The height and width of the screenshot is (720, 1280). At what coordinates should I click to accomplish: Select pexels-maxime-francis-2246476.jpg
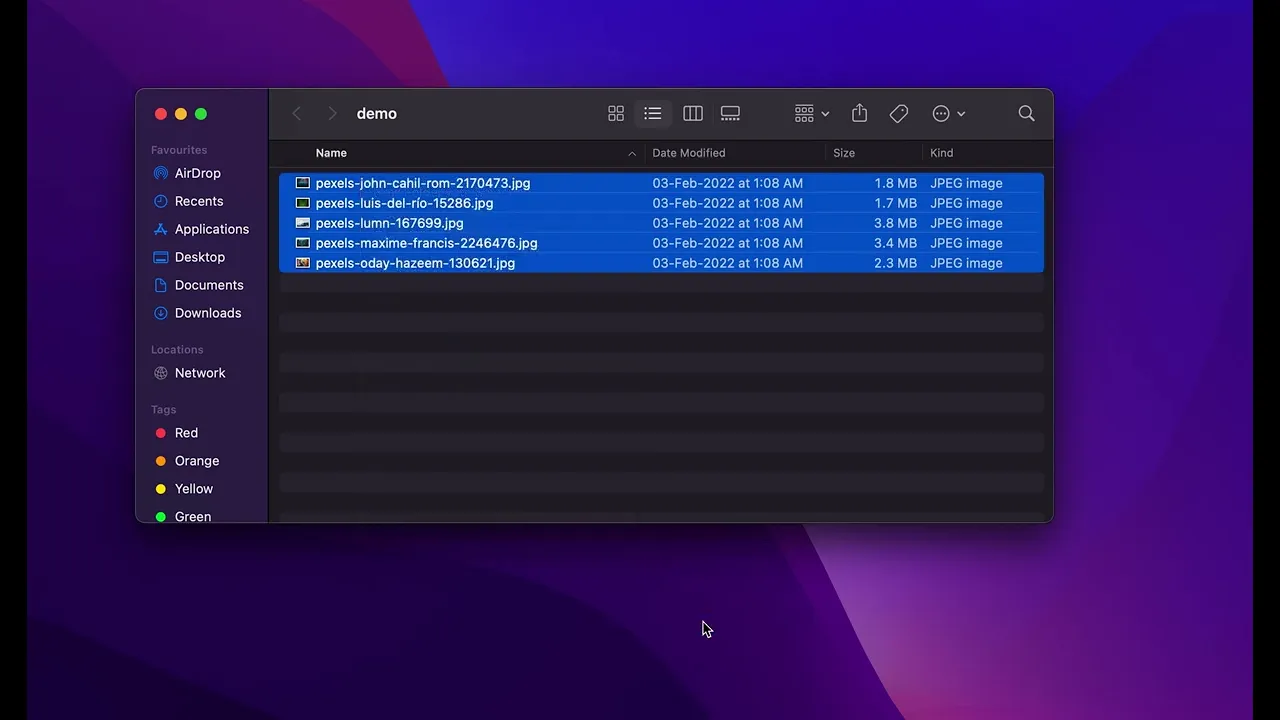point(661,243)
